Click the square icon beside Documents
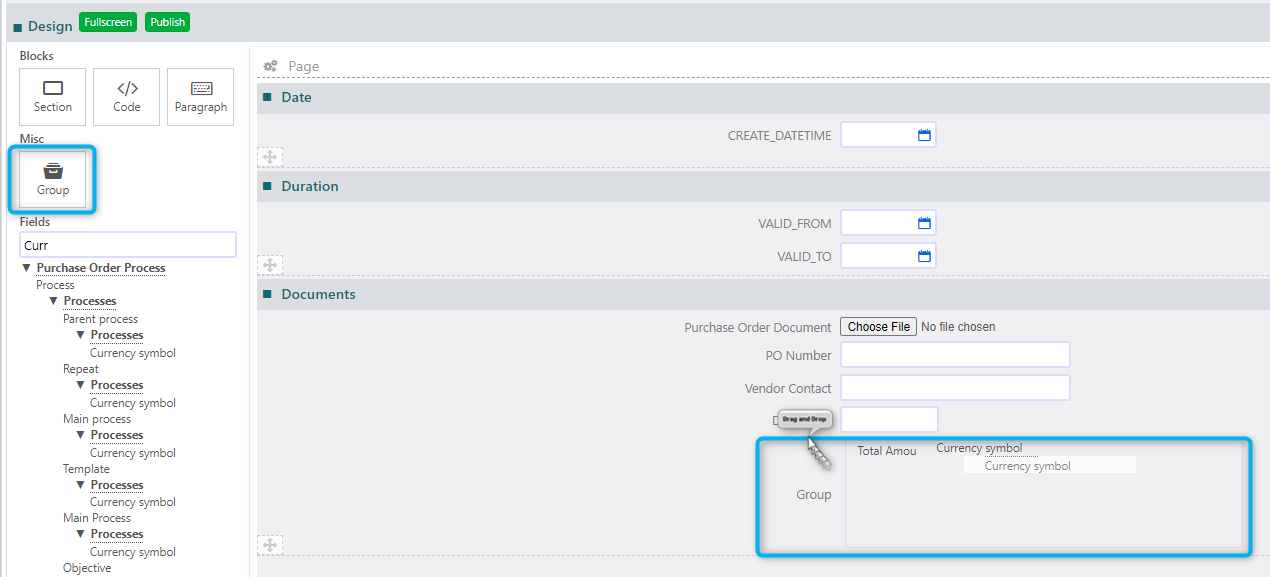Image resolution: width=1270 pixels, height=577 pixels. (267, 295)
